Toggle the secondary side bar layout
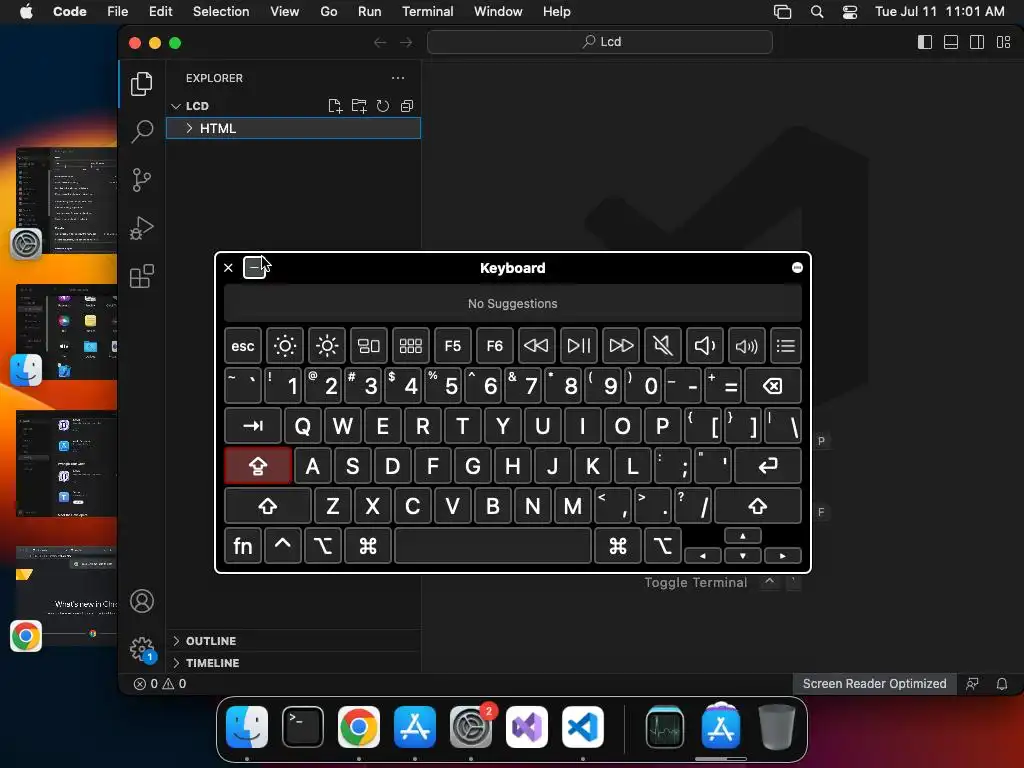 [977, 42]
